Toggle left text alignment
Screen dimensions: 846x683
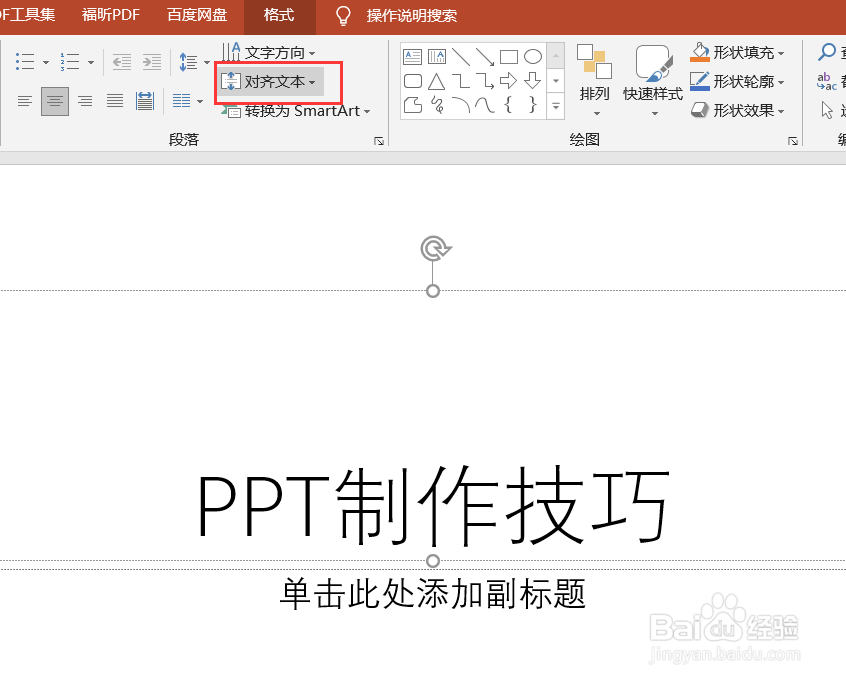pyautogui.click(x=23, y=100)
